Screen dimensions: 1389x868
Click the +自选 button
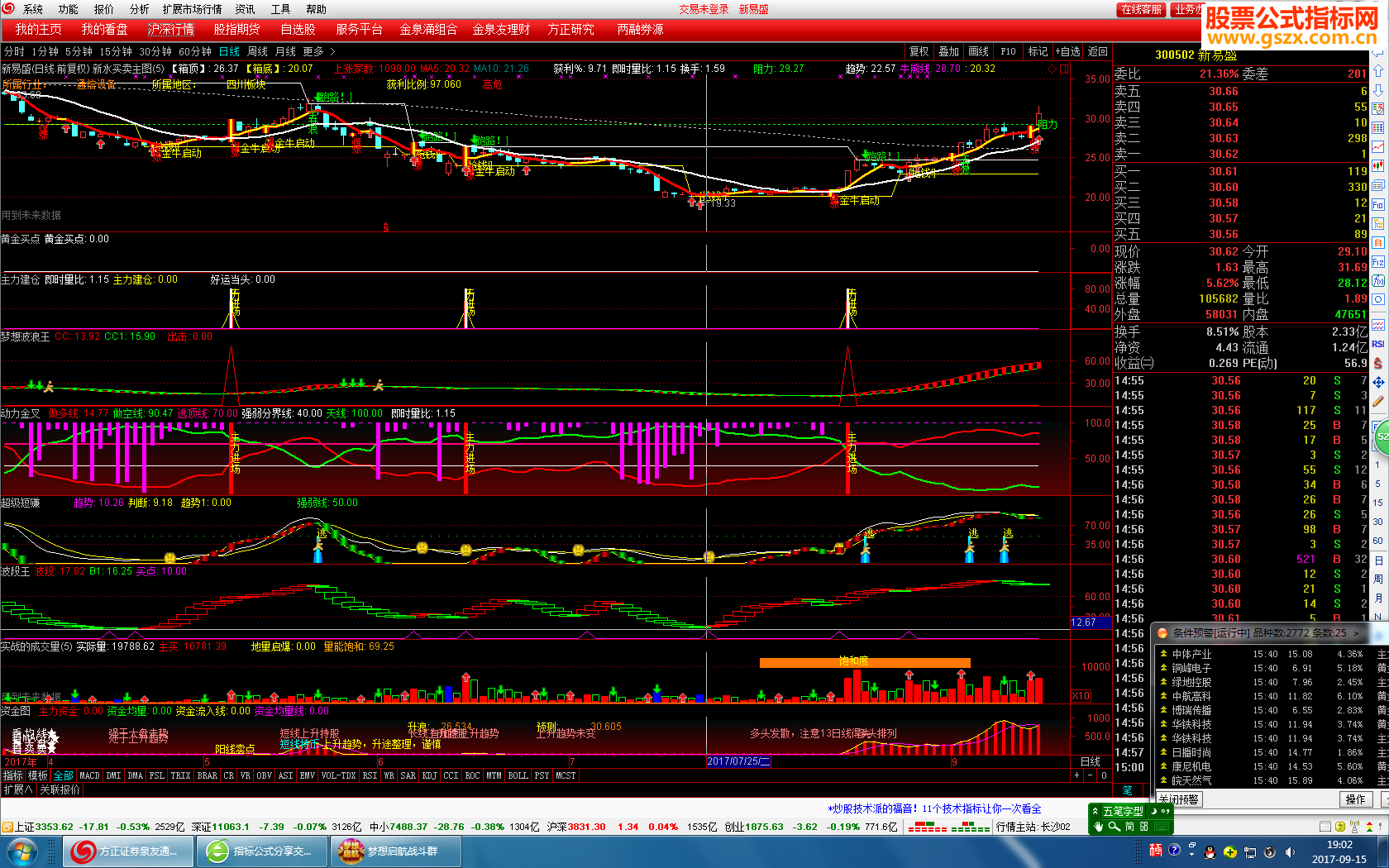click(1067, 51)
